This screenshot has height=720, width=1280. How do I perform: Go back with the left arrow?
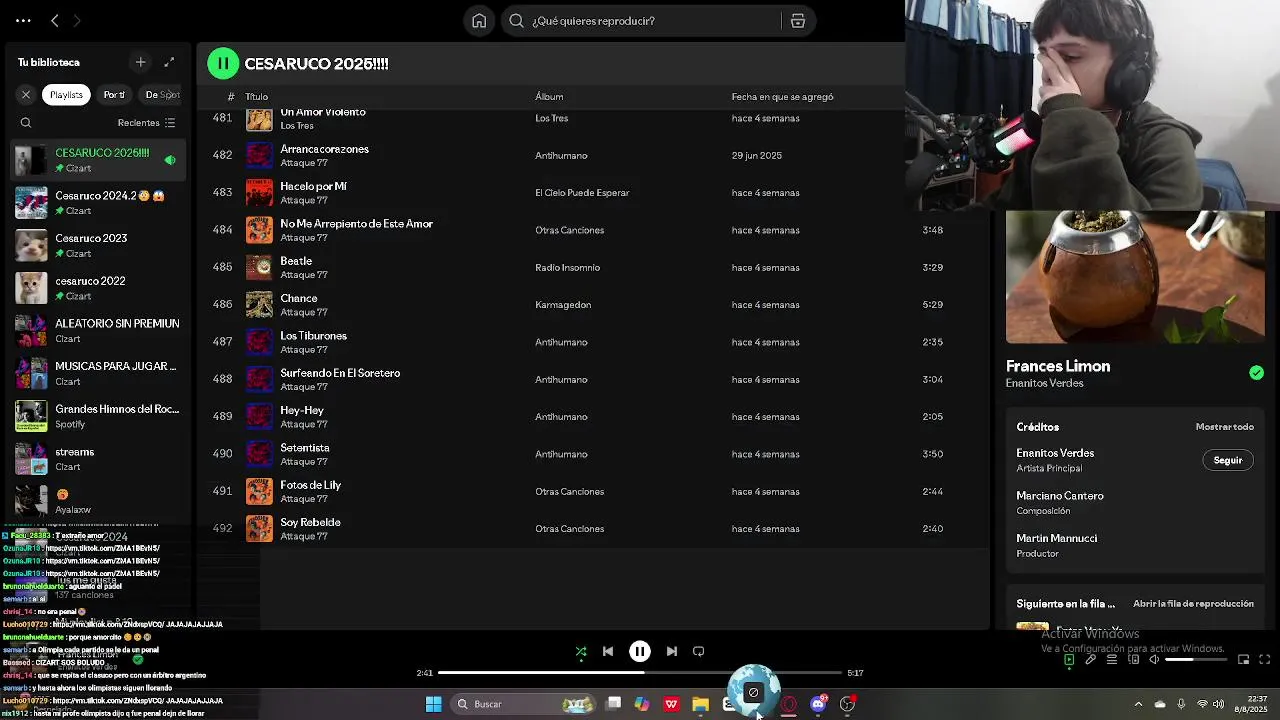pos(55,20)
